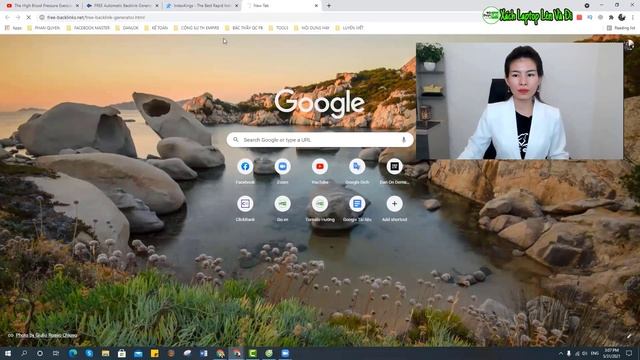Open Word from taskbar
The image size is (640, 360).
(204, 353)
